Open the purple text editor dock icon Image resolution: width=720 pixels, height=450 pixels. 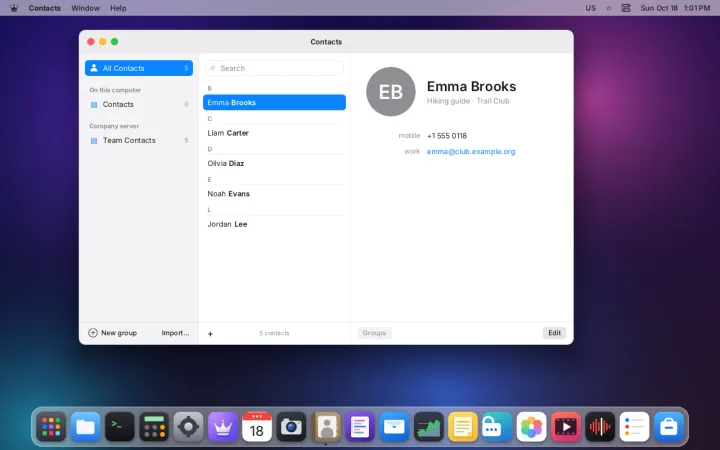tap(360, 427)
